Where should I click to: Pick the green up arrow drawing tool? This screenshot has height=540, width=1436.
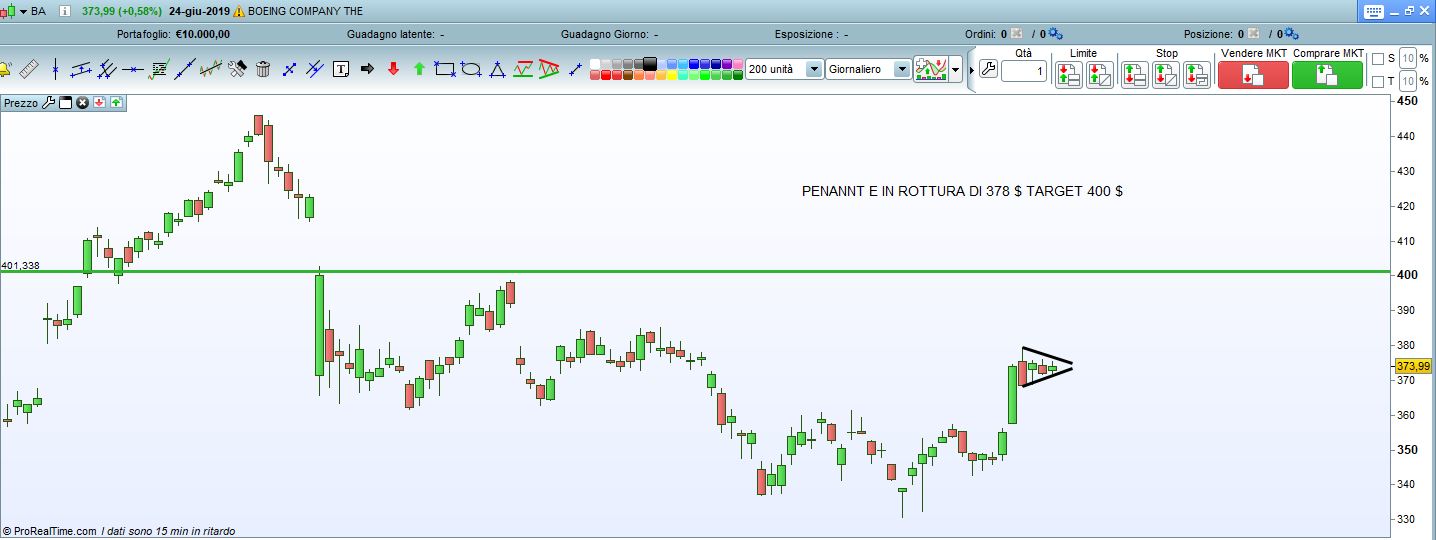click(419, 69)
